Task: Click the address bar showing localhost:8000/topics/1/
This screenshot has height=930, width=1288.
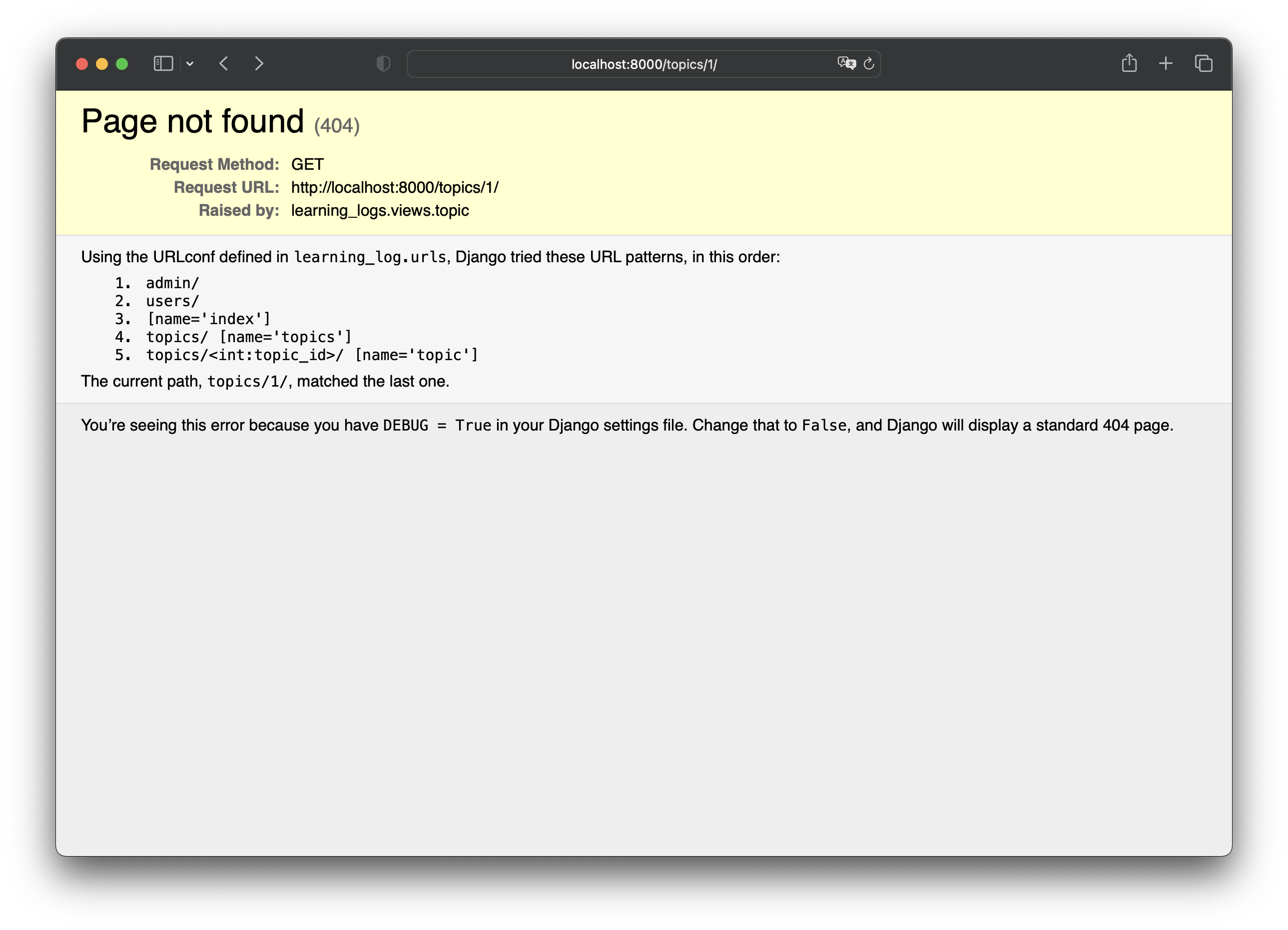Action: pyautogui.click(x=644, y=64)
